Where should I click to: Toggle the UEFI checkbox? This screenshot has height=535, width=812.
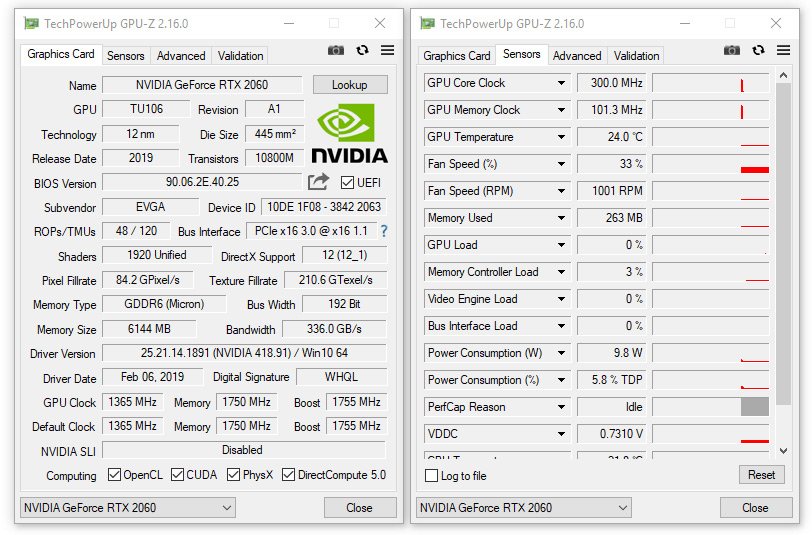[x=348, y=183]
